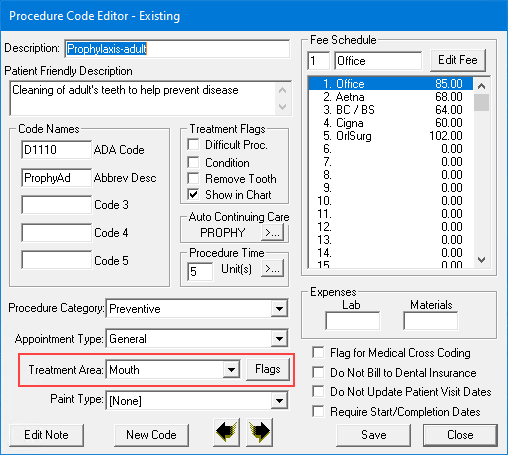Open Auto Continuing Care selection button

[272, 232]
